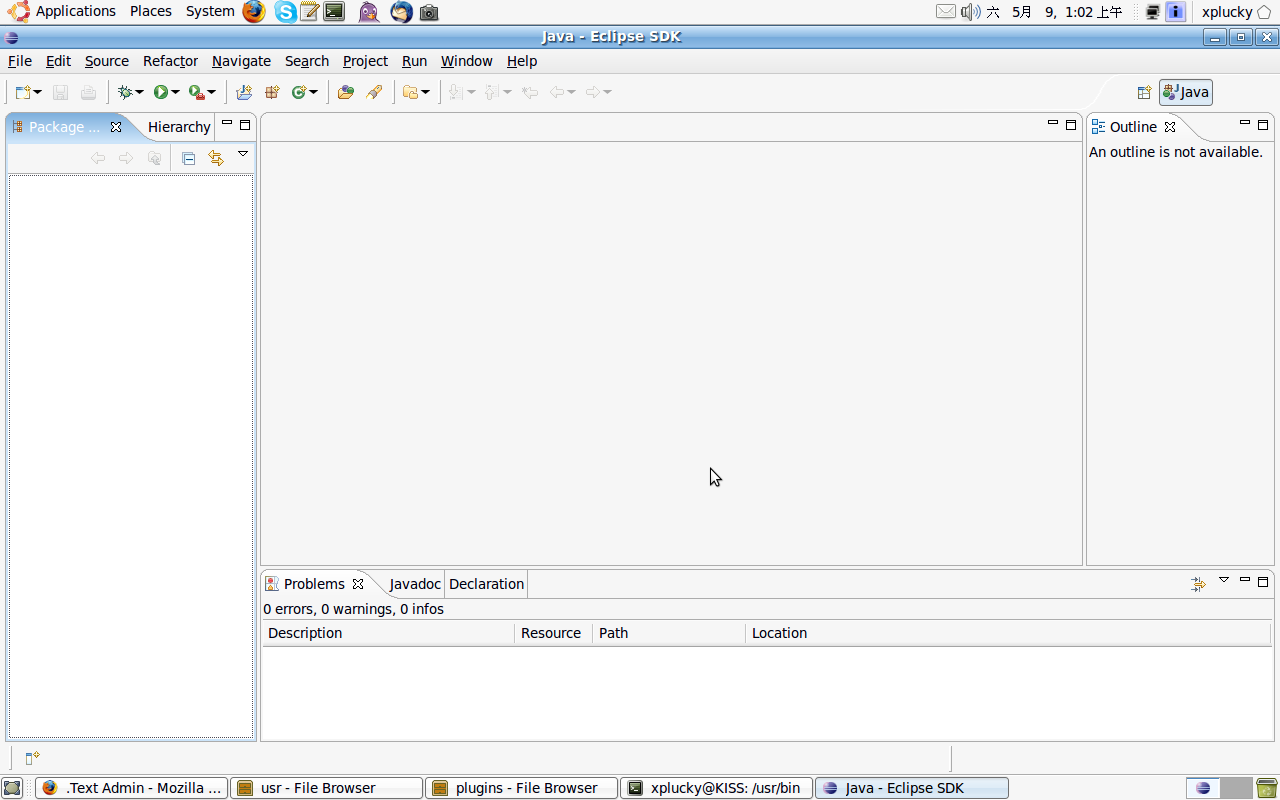This screenshot has height=800, width=1280.
Task: Switch to plugins File Browser taskbar button
Action: 521,788
